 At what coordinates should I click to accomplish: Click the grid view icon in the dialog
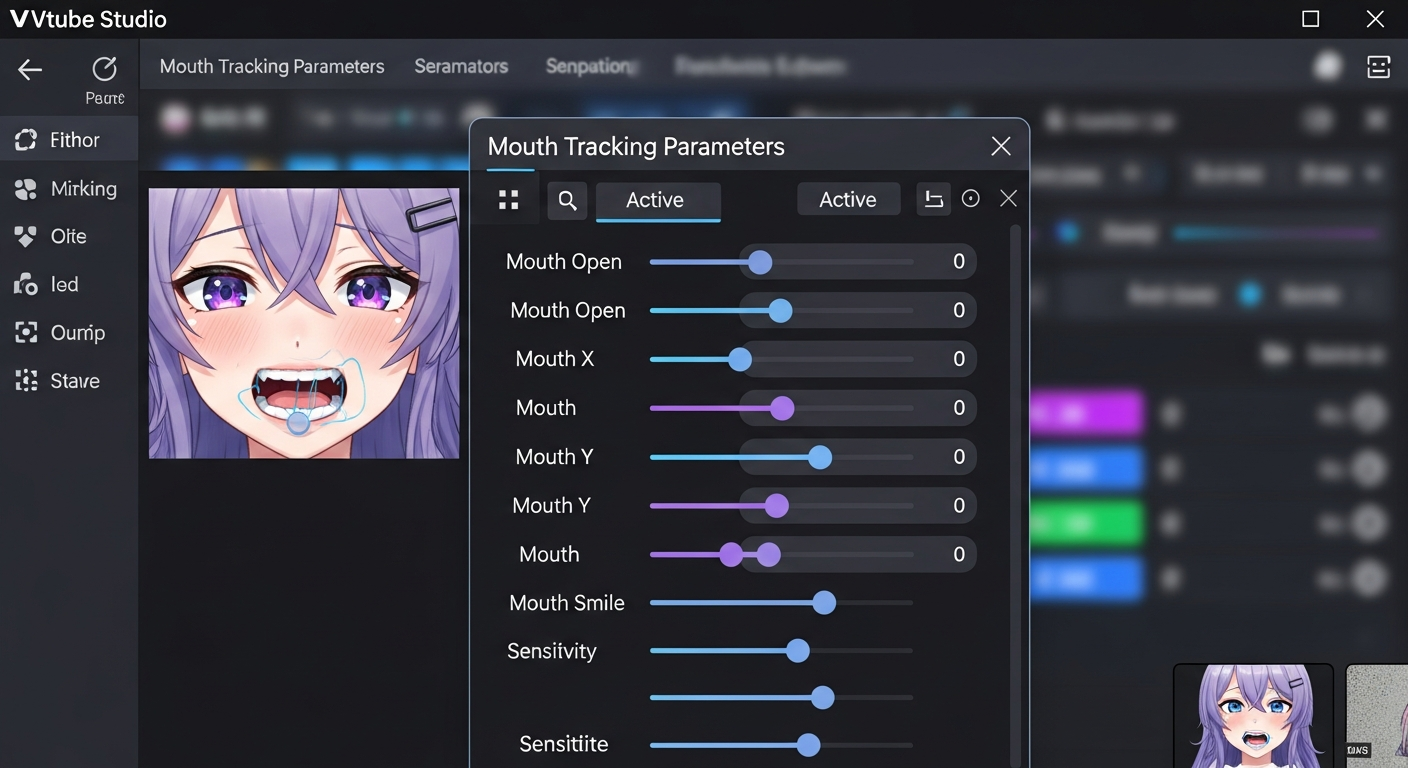tap(508, 199)
